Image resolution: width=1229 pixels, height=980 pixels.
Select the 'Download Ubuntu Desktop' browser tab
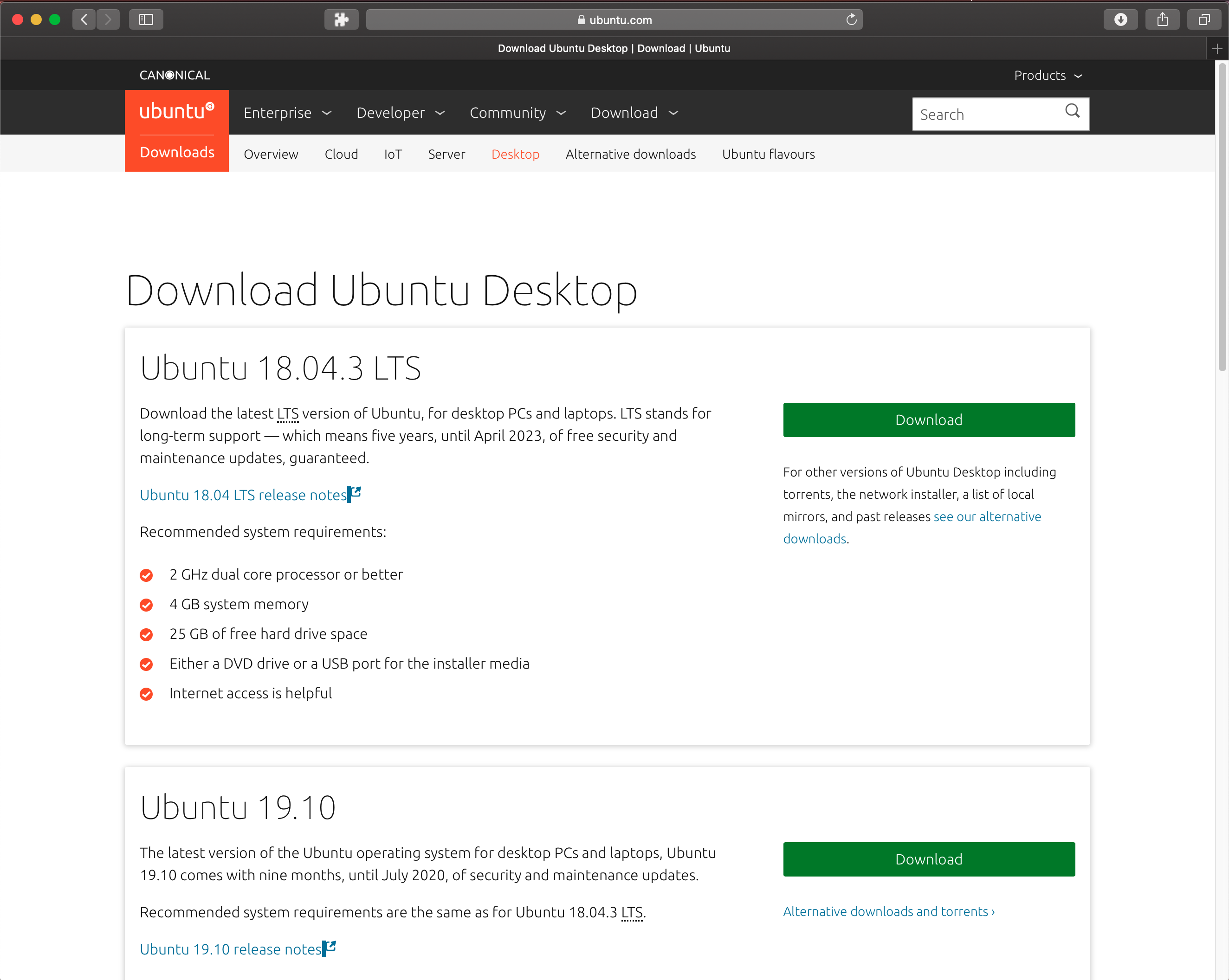[614, 48]
